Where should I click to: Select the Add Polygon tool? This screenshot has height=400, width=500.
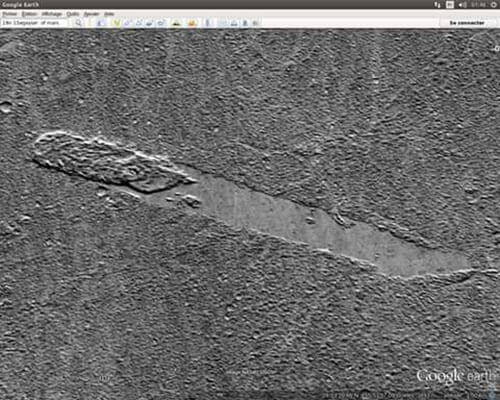127,23
